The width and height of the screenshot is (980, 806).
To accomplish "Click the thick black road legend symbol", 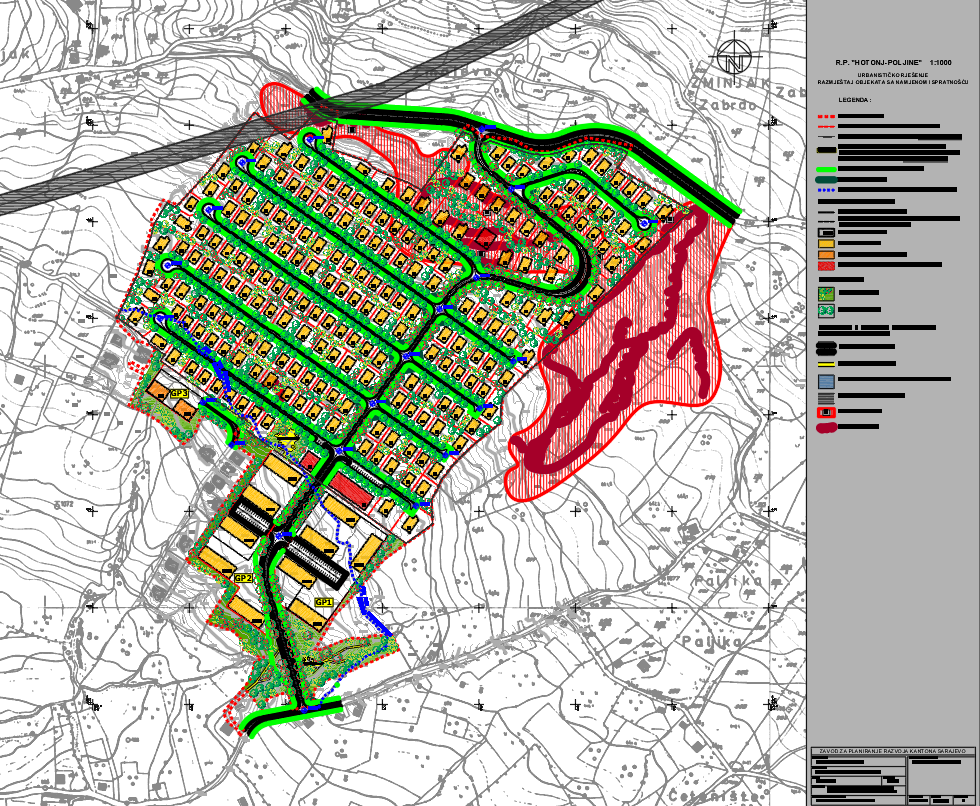I will [x=826, y=347].
